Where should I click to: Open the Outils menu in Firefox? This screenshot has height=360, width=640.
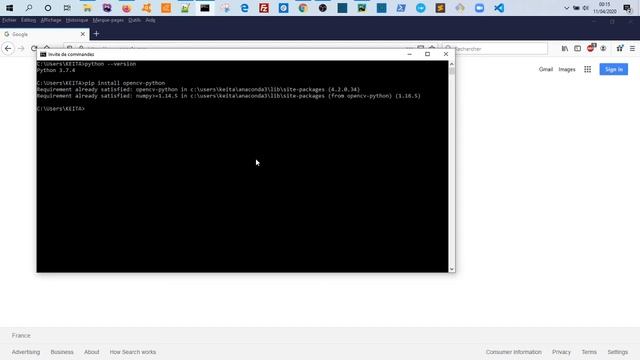point(134,20)
